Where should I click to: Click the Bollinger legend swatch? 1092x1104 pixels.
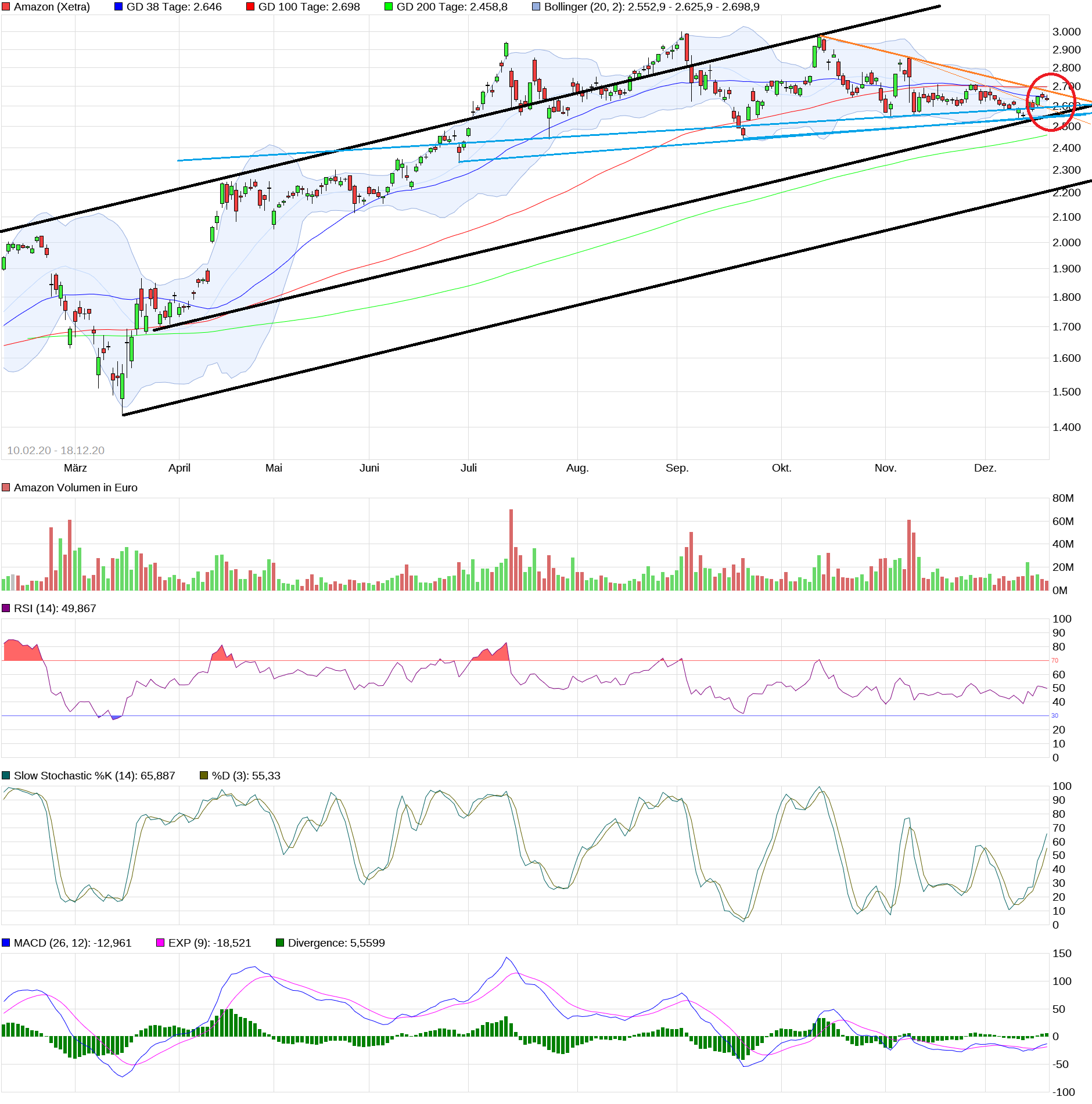[x=536, y=7]
